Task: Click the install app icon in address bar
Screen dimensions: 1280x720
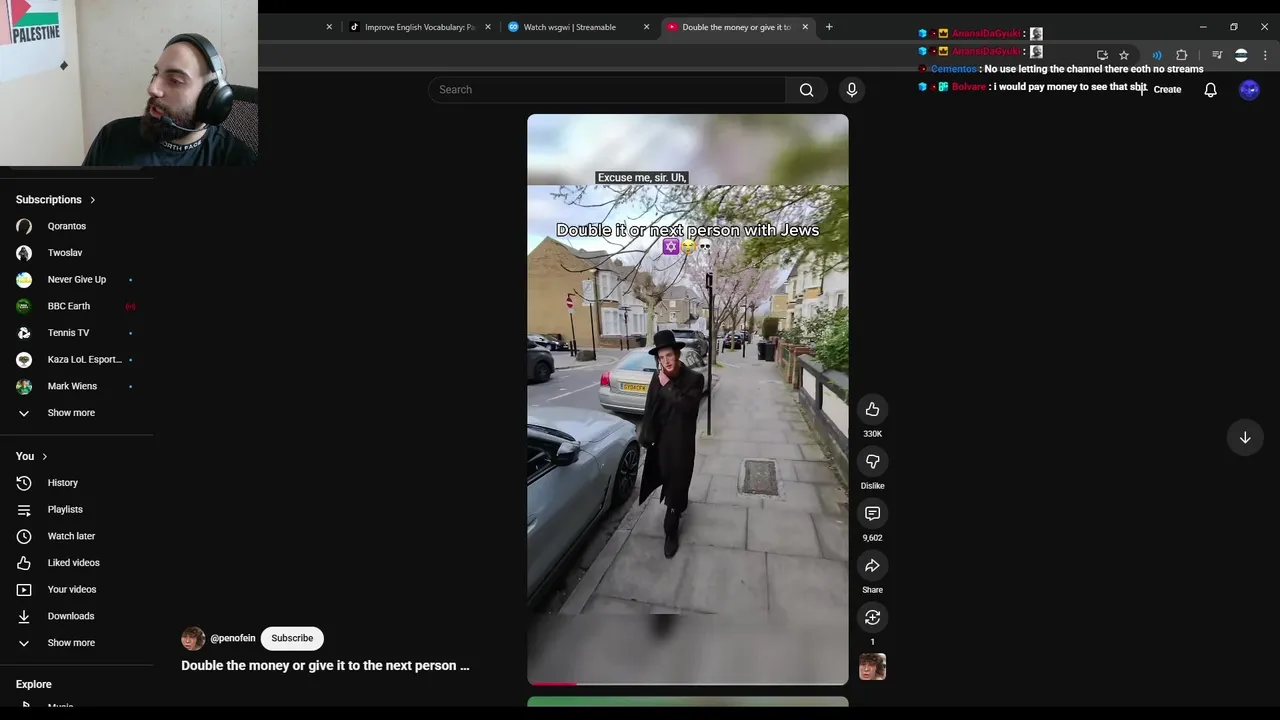Action: click(x=1102, y=55)
